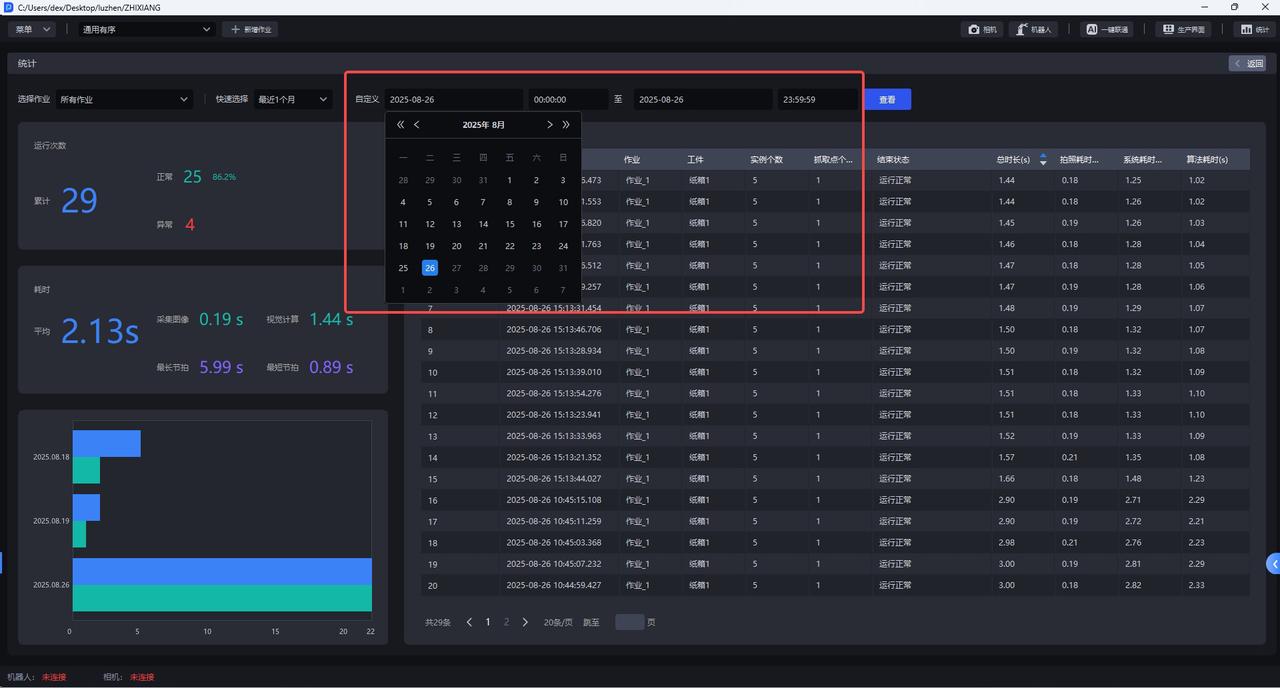
Task: Sort table by 总时长(s) column
Action: (1043, 159)
